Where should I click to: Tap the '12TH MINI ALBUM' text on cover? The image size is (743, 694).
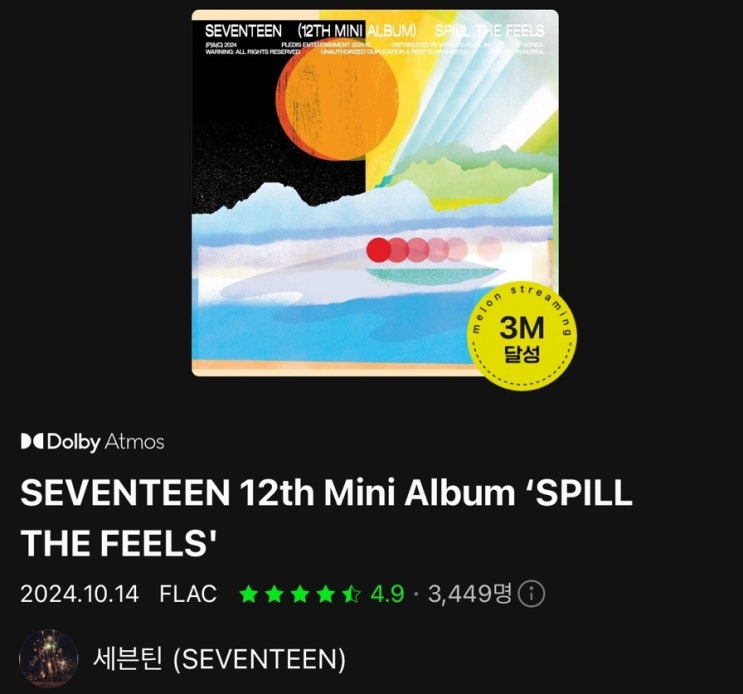[357, 31]
